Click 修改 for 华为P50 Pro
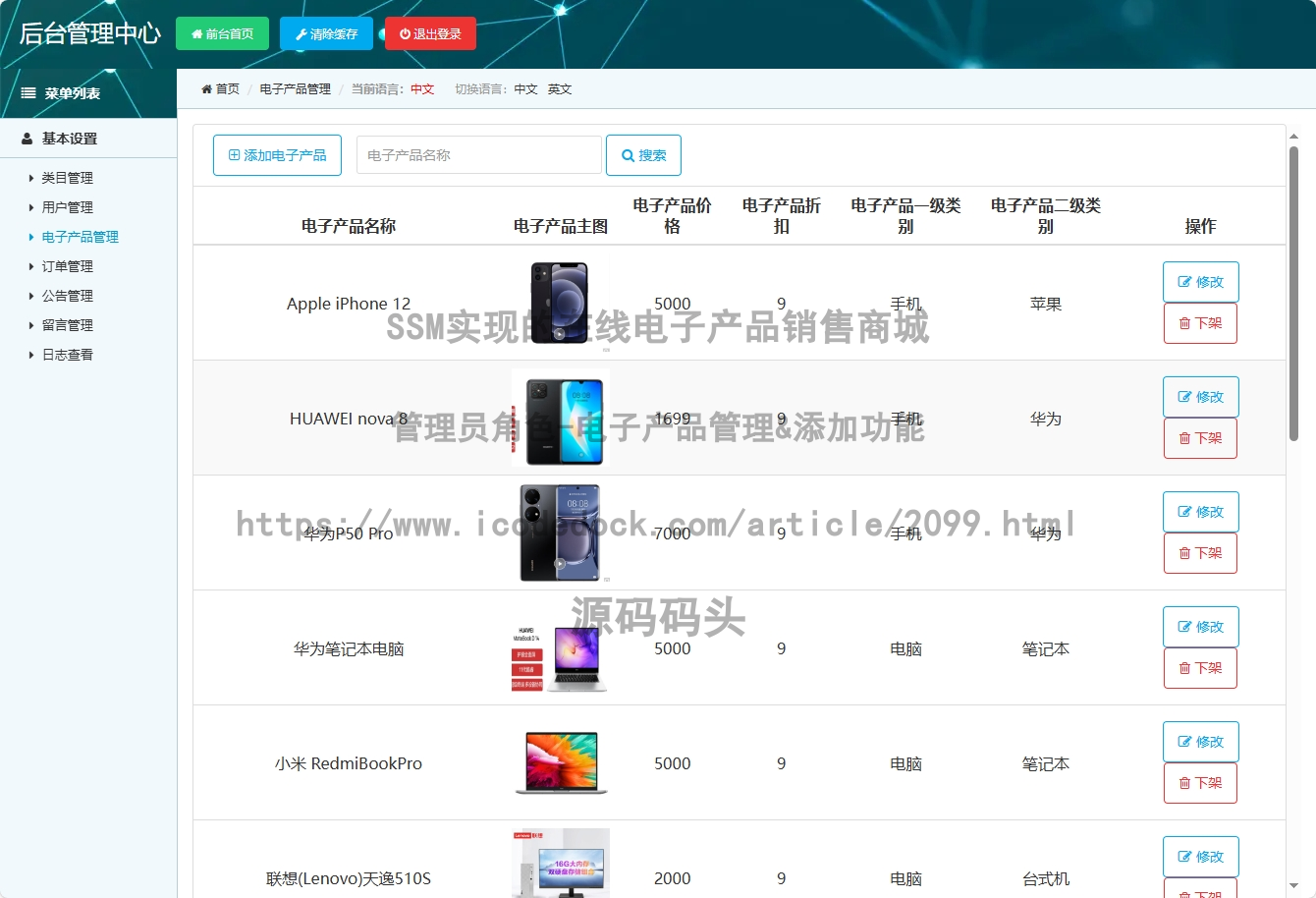The image size is (1316, 898). tap(1200, 512)
